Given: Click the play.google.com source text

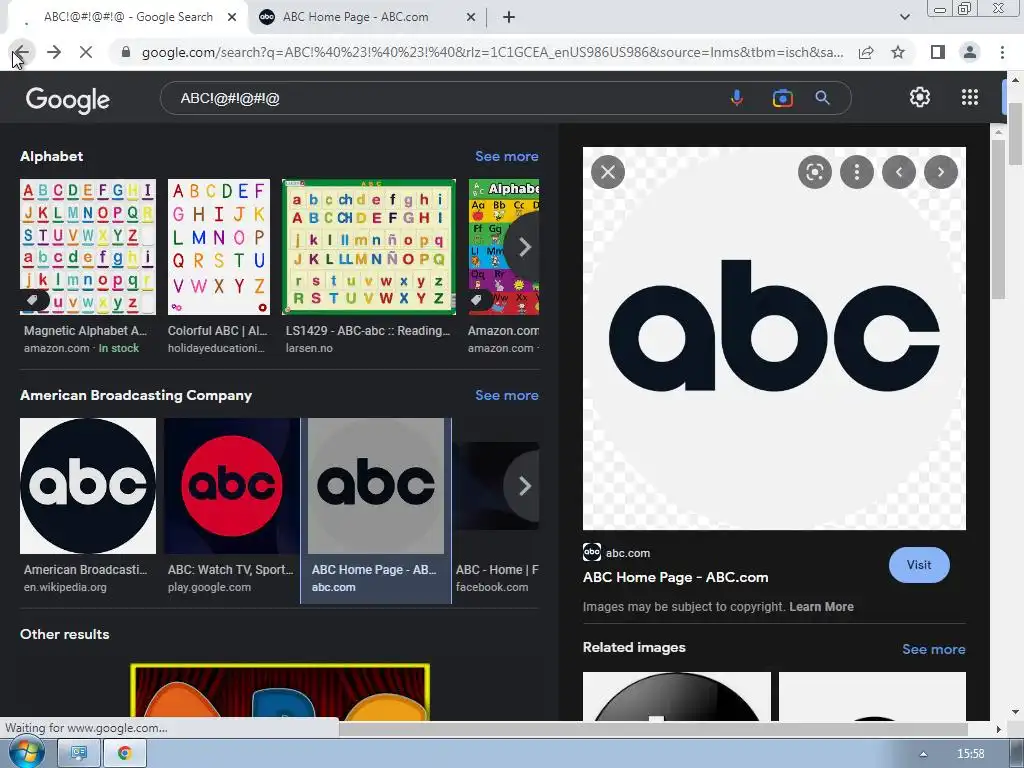Looking at the screenshot, I should [x=209, y=587].
